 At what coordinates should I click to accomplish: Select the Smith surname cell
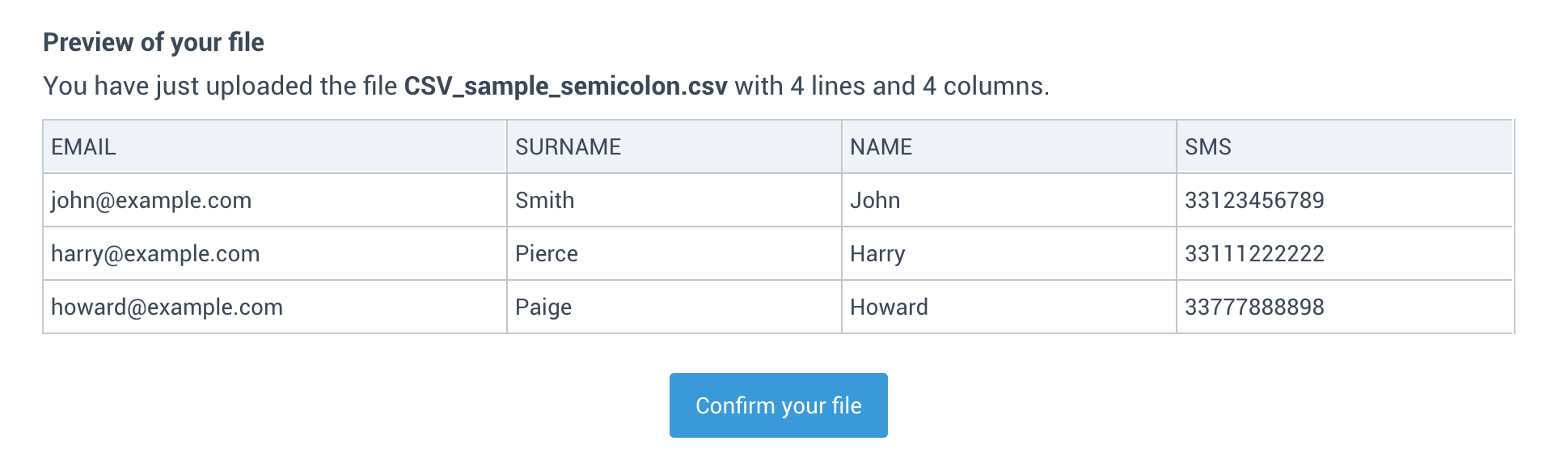pyautogui.click(x=674, y=200)
